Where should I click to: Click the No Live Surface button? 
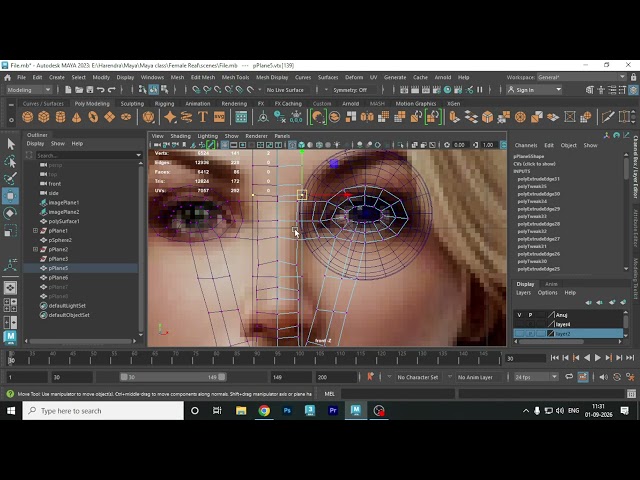(285, 90)
